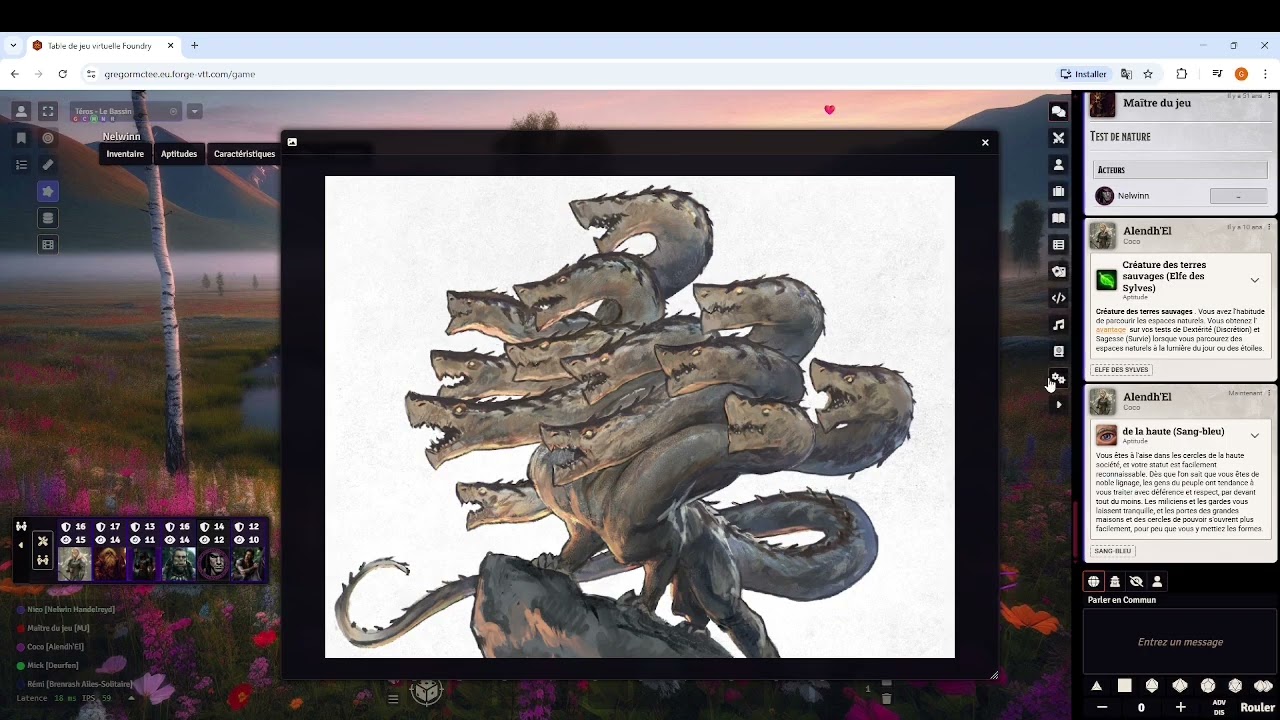Select the green orc party portrait
The width and height of the screenshot is (1280, 720).
179,564
